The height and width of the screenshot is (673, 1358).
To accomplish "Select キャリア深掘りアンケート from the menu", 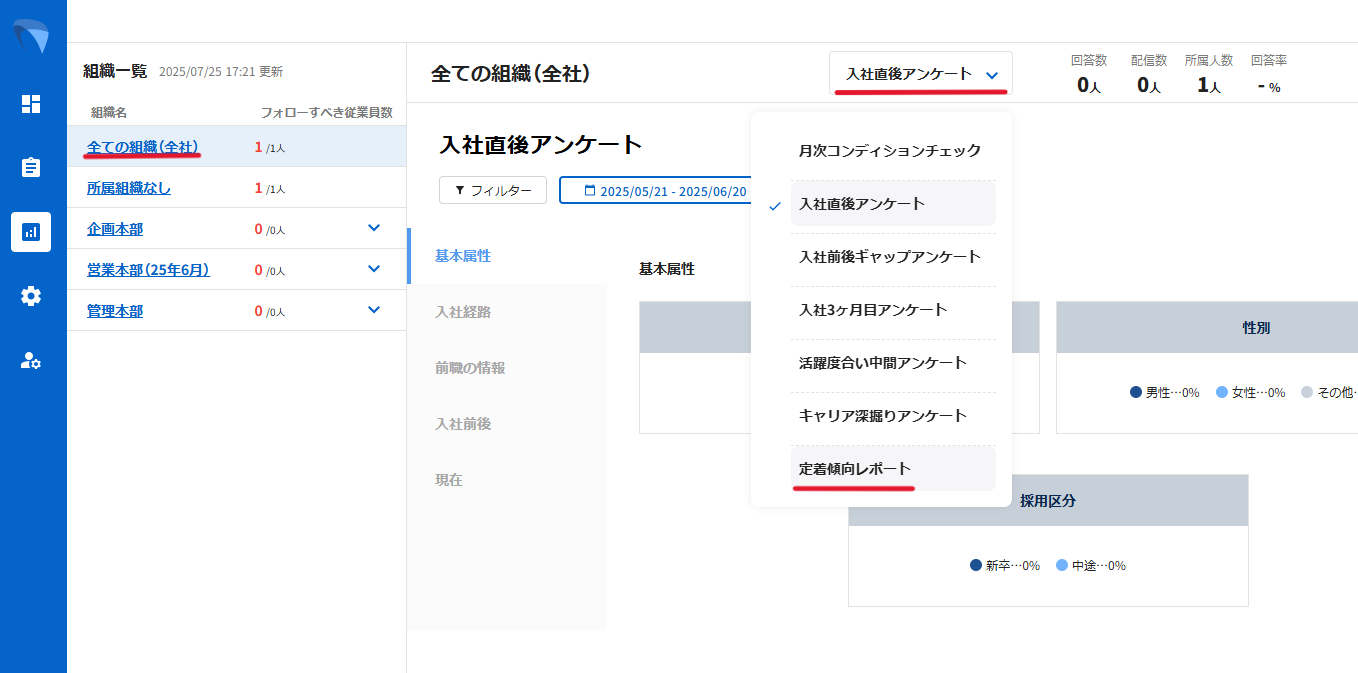I will pos(881,415).
